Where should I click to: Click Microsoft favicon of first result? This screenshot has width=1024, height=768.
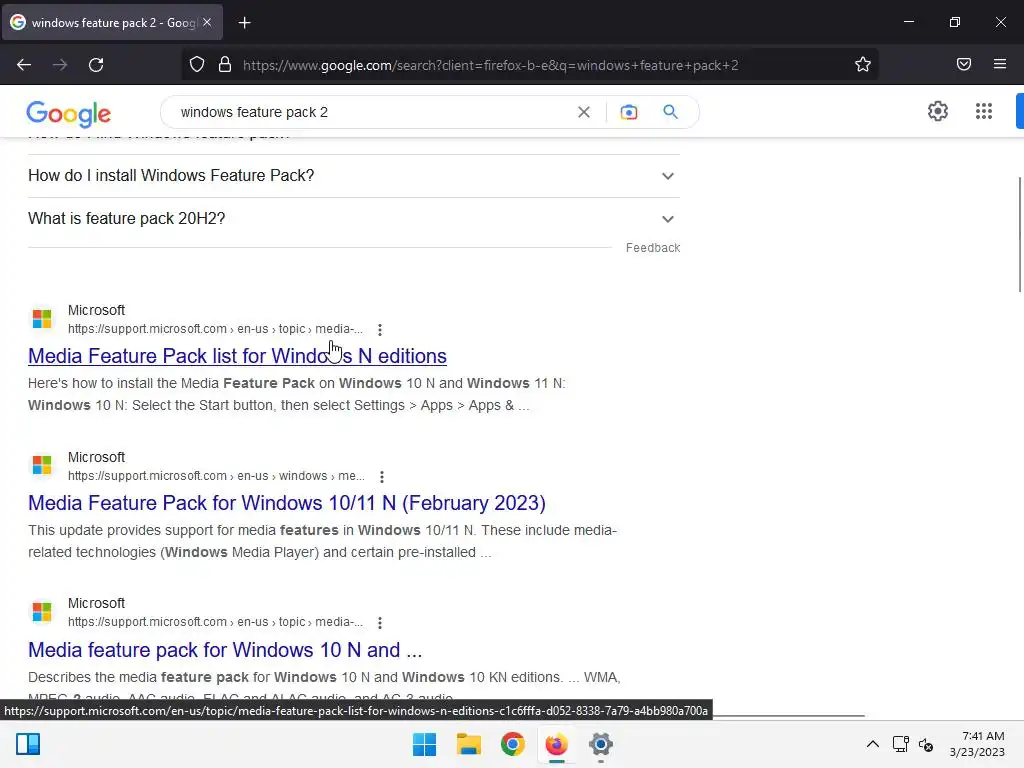(42, 319)
